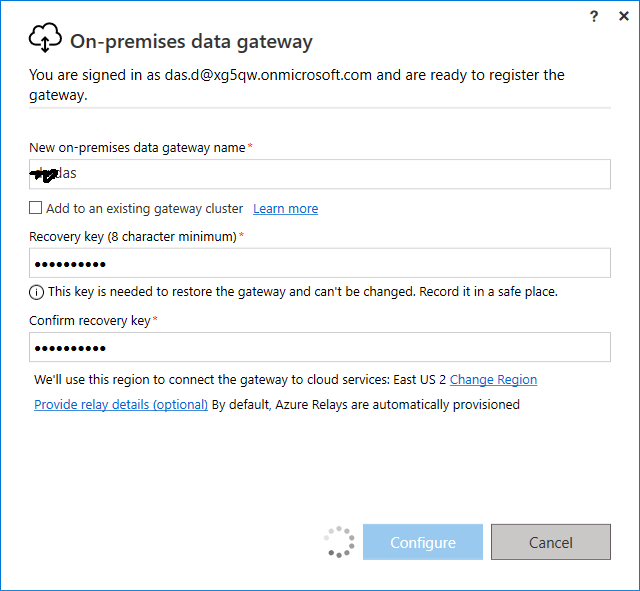The width and height of the screenshot is (640, 591).
Task: Click the red asterisk after gateway name label
Action: tap(250, 146)
